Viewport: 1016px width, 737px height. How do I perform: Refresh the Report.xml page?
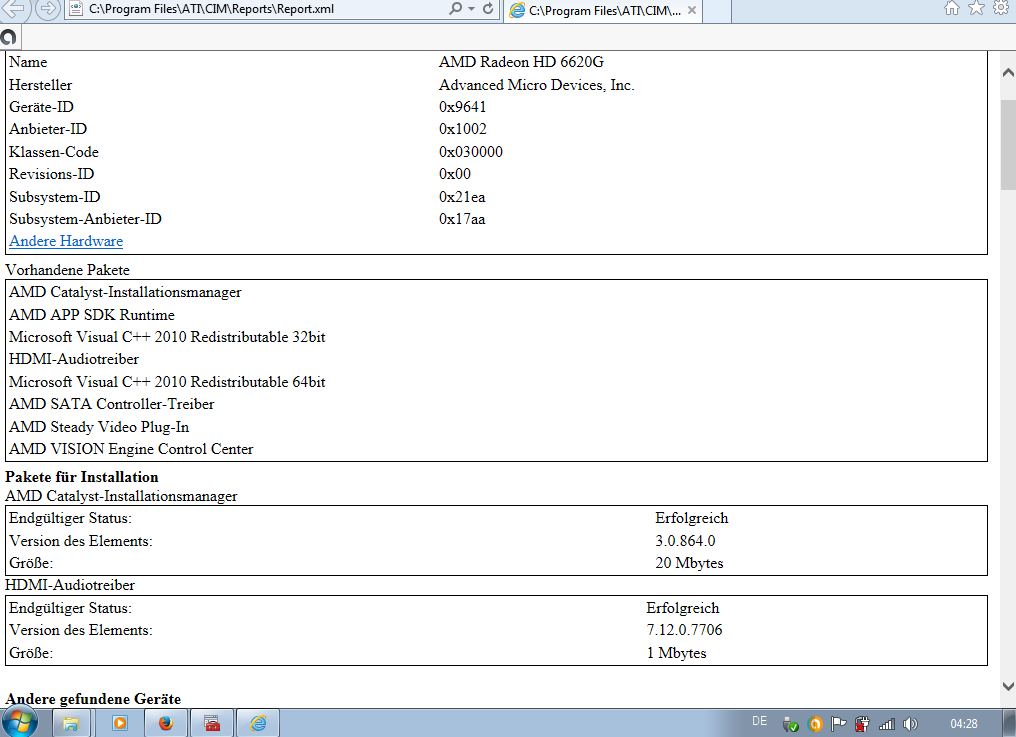(489, 8)
